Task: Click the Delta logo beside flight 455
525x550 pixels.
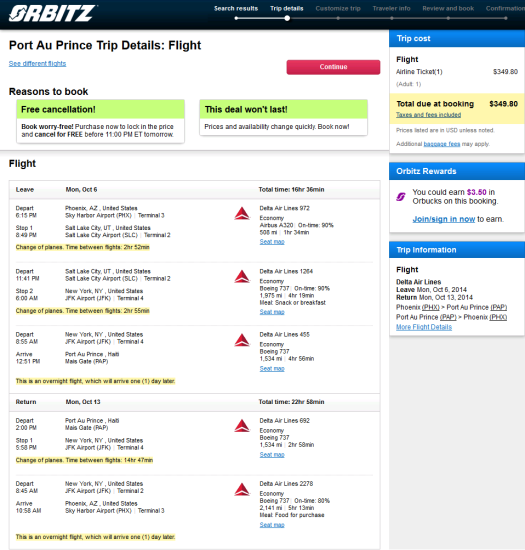Action: (242, 340)
